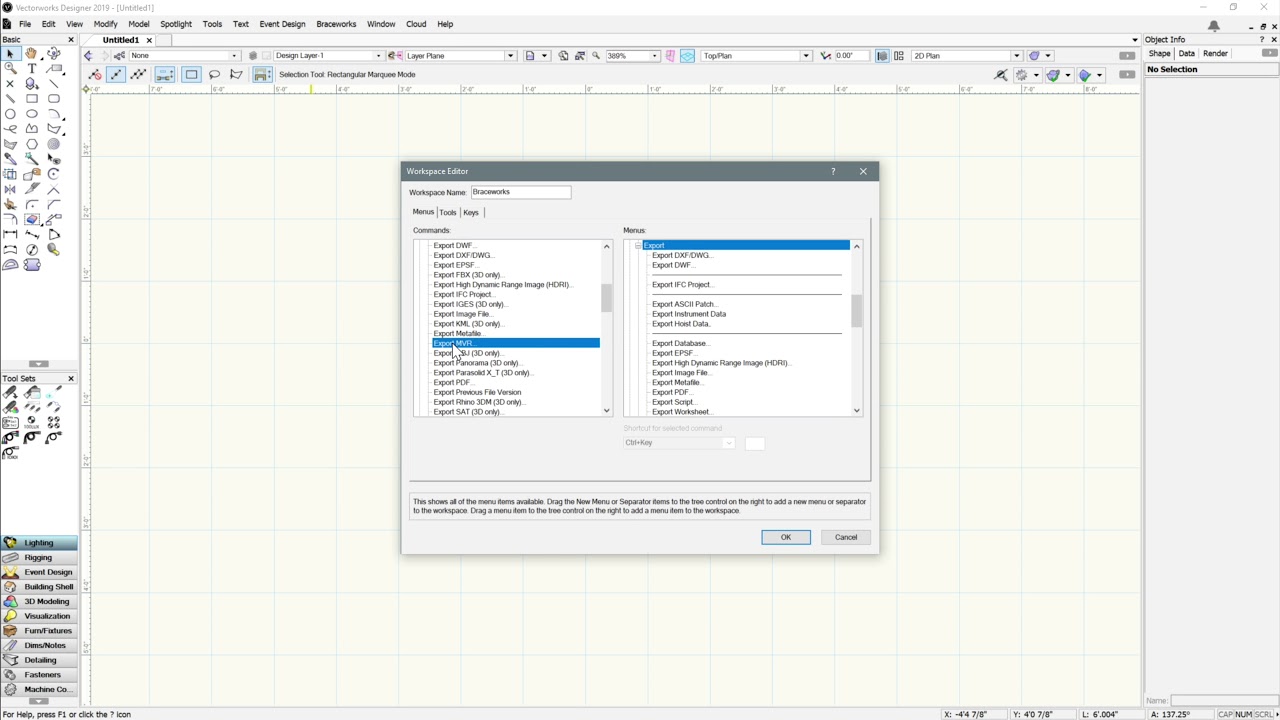Open the 2D Plan render mode dropdown

pyautogui.click(x=966, y=56)
